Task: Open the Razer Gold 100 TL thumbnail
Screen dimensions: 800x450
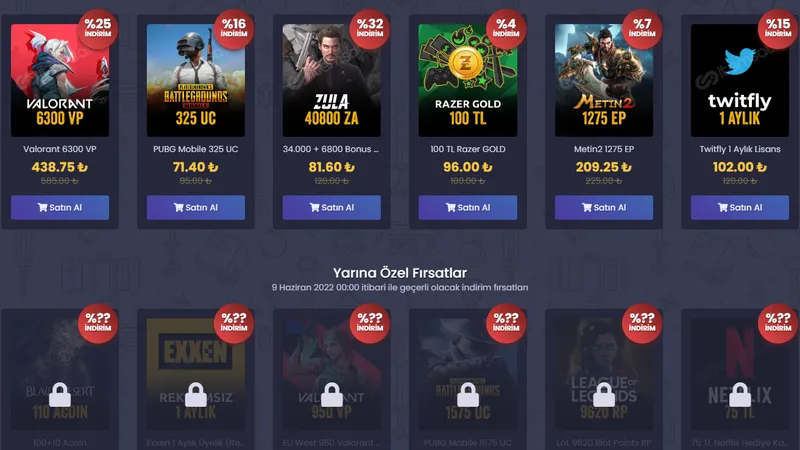Action: pos(468,80)
